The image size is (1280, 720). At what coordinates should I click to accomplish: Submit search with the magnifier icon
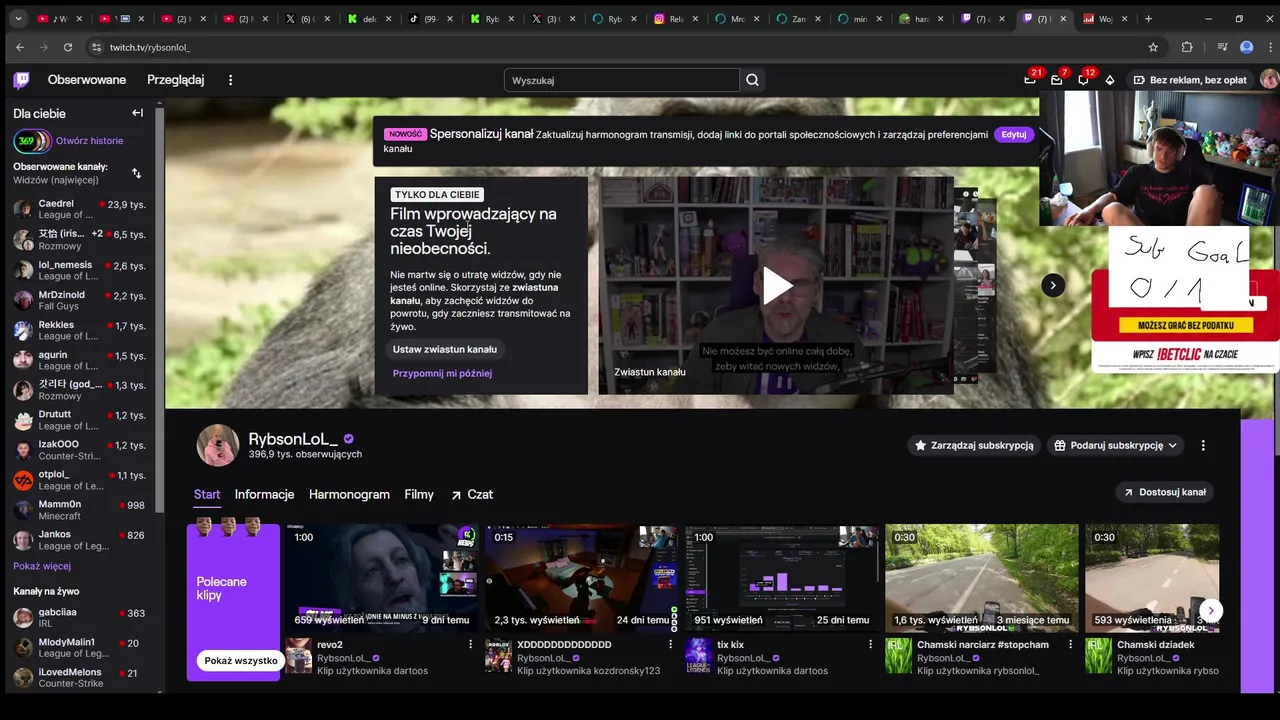752,80
